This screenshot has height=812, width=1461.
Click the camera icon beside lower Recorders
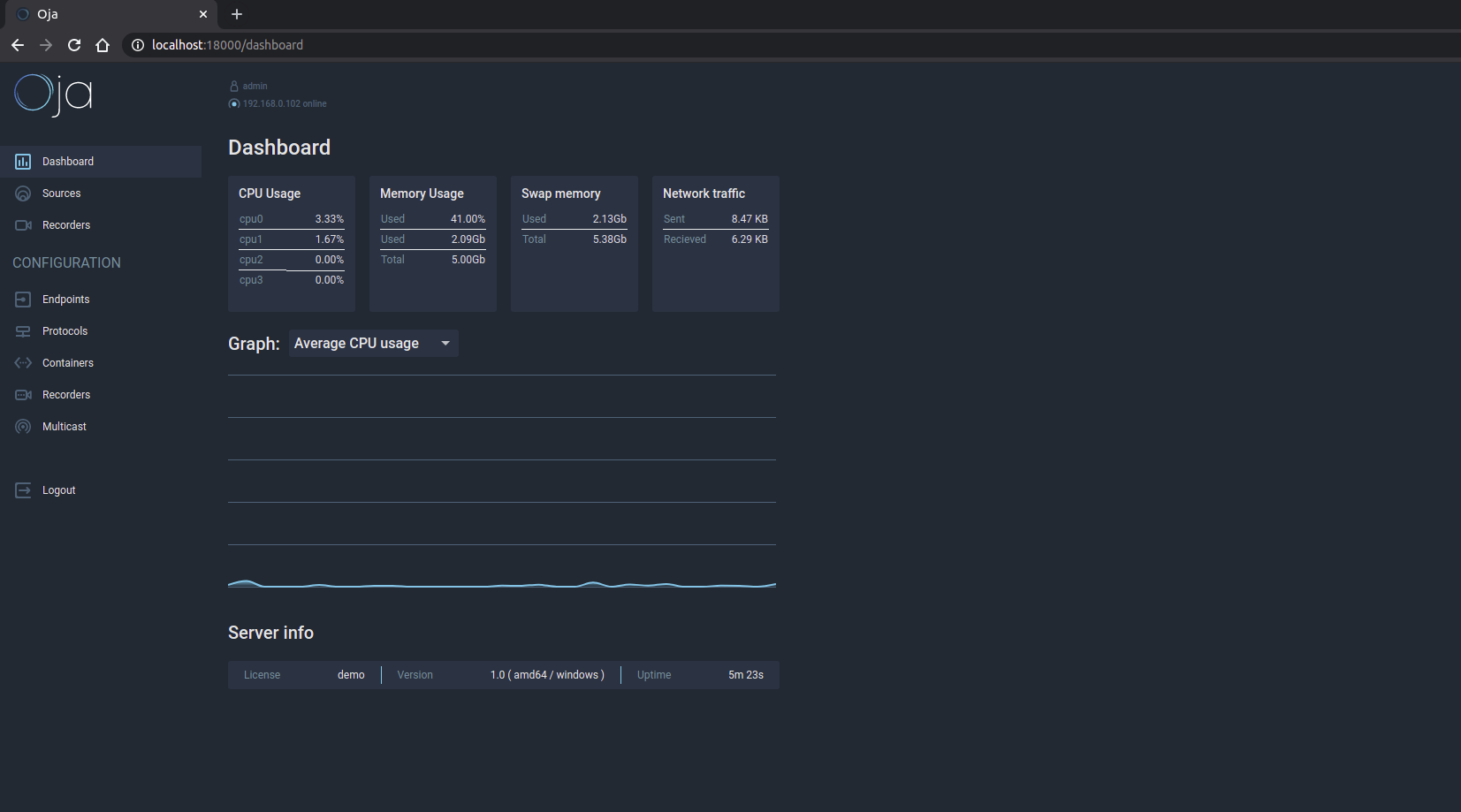pos(23,395)
